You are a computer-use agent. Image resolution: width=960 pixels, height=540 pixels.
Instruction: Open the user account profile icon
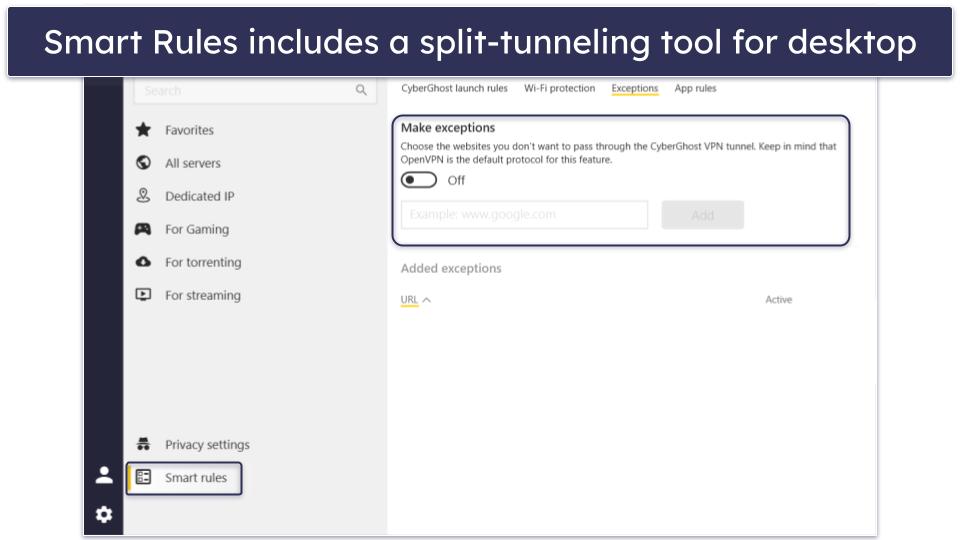(104, 475)
